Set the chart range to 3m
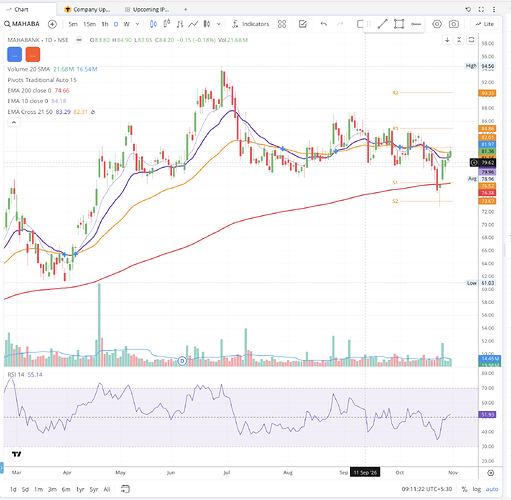This screenshot has width=511, height=500. coord(52,489)
